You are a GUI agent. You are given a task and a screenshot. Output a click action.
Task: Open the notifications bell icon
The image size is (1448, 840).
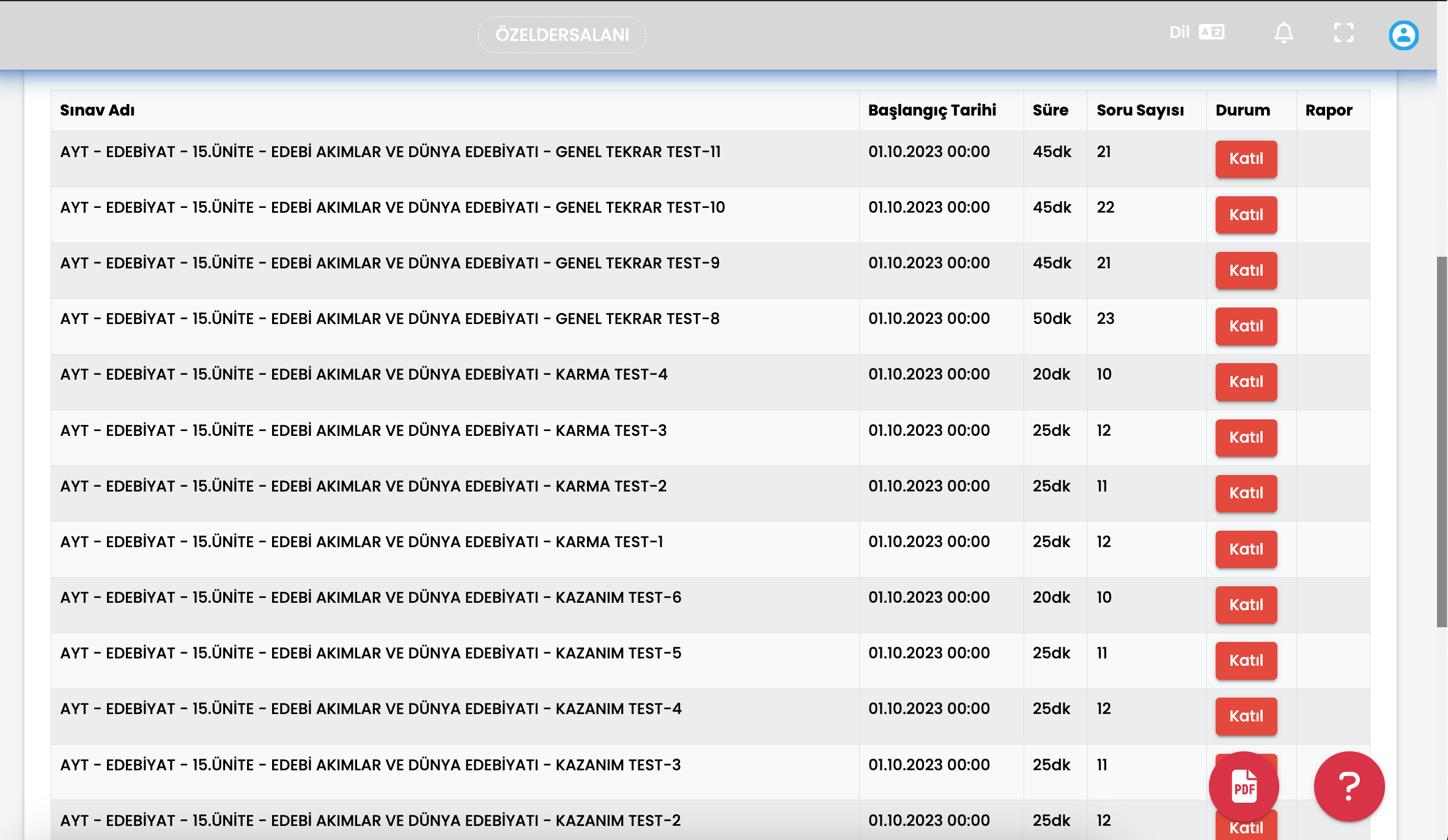pos(1284,33)
